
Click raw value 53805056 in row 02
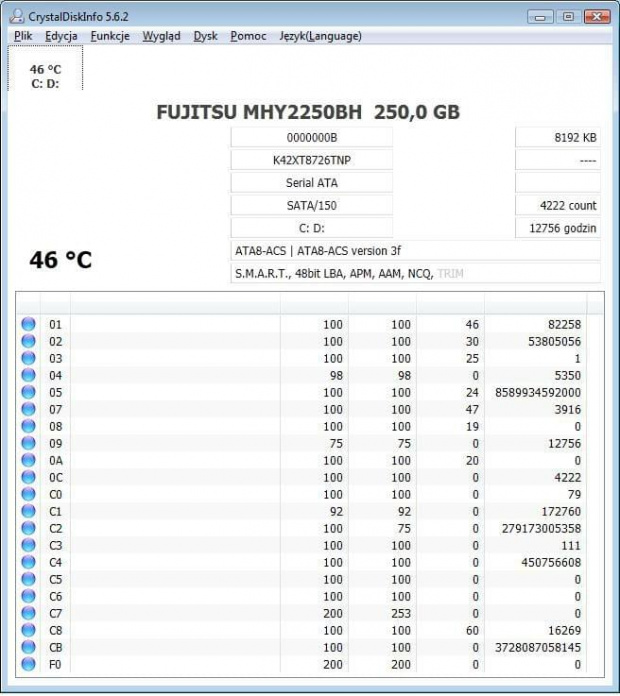click(x=554, y=341)
